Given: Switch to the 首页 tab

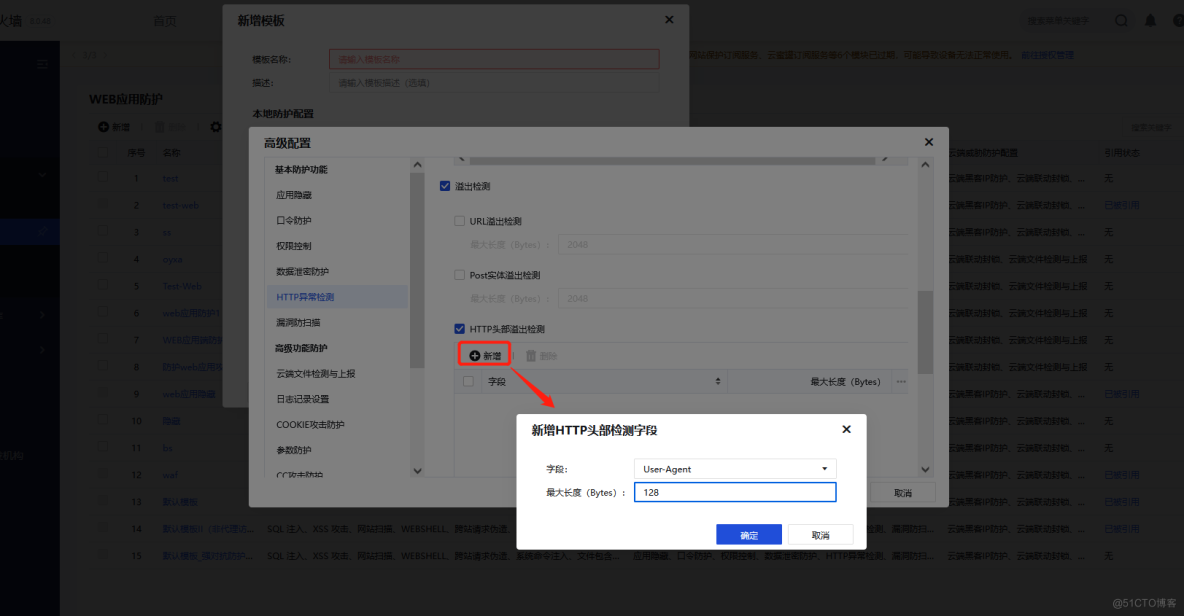Looking at the screenshot, I should point(164,18).
